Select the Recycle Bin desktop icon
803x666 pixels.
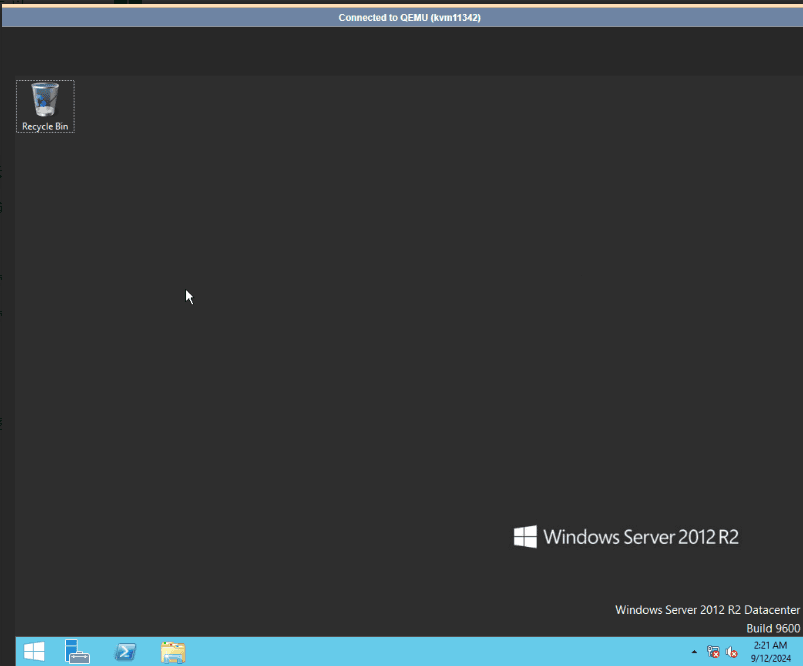(45, 107)
